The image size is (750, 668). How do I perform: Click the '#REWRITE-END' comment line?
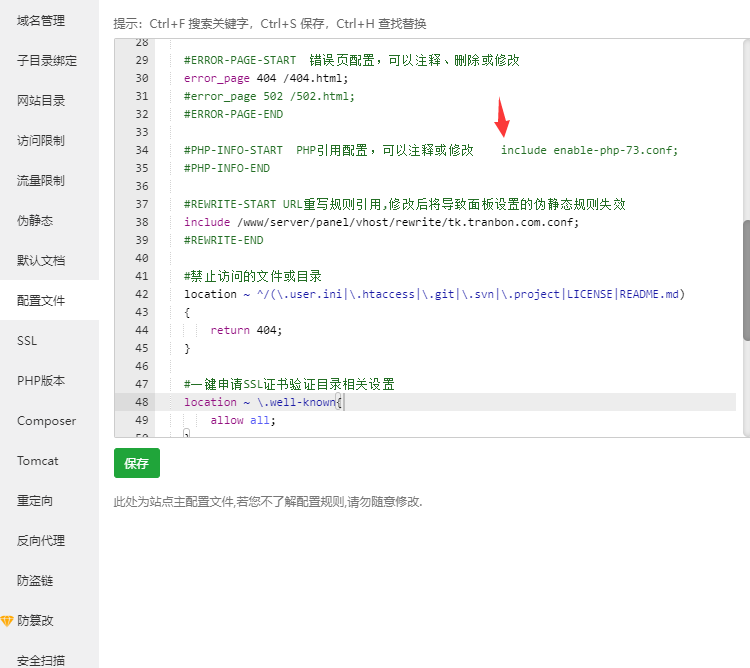click(224, 240)
